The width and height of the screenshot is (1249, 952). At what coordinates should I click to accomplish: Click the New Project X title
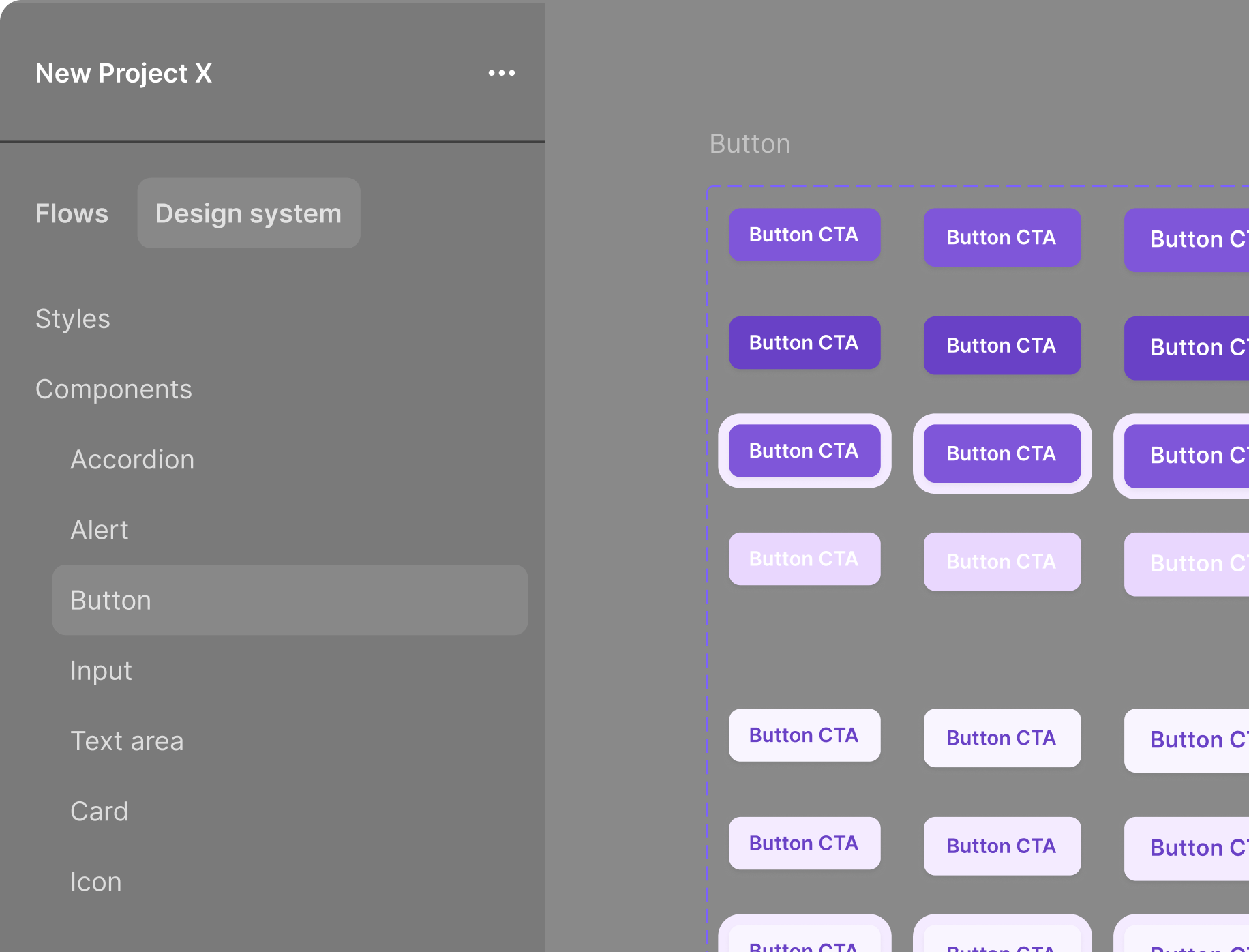(123, 73)
